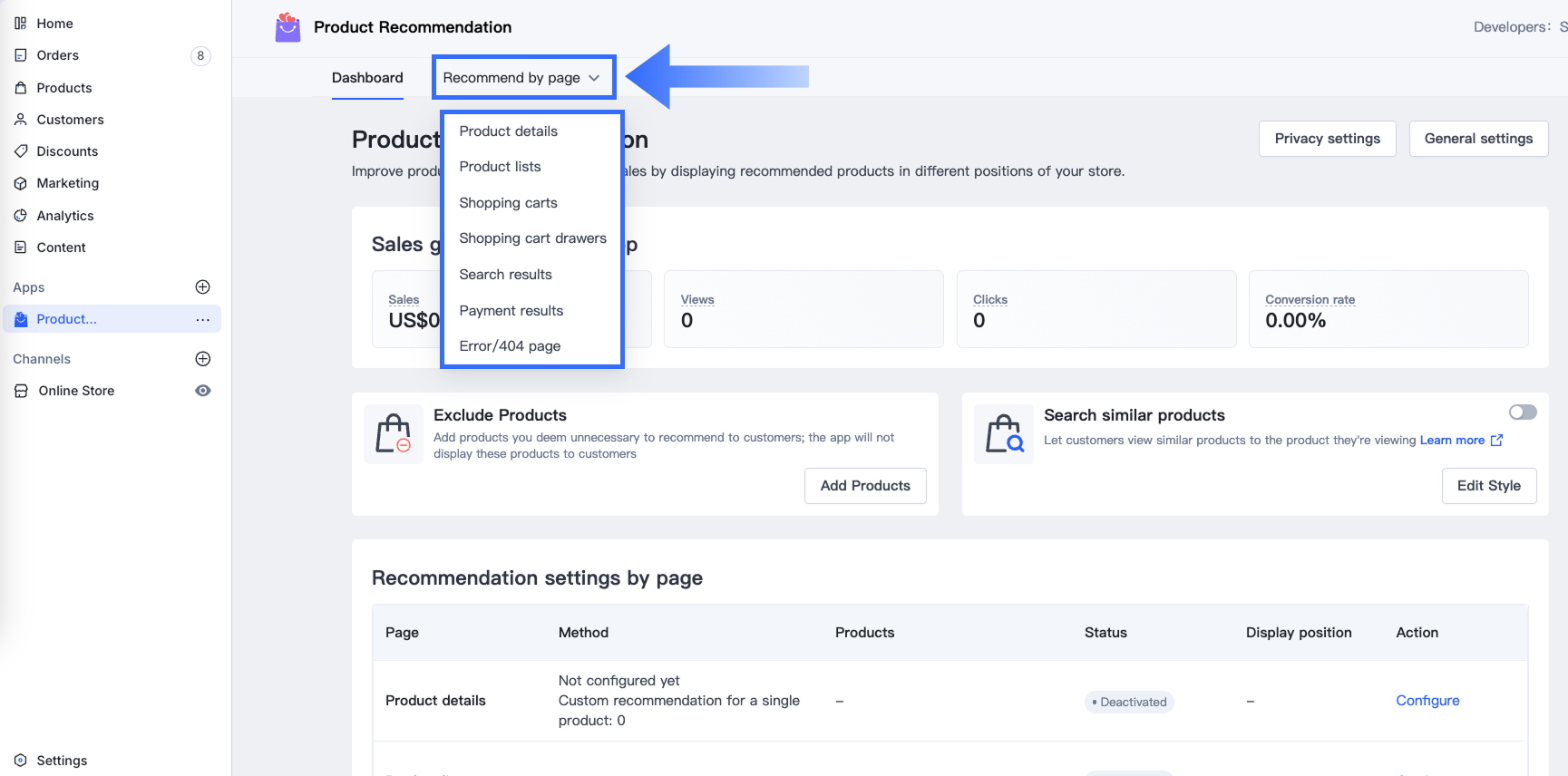Select Shopping cart drawers from dropdown
The image size is (1568, 776).
pyautogui.click(x=532, y=238)
